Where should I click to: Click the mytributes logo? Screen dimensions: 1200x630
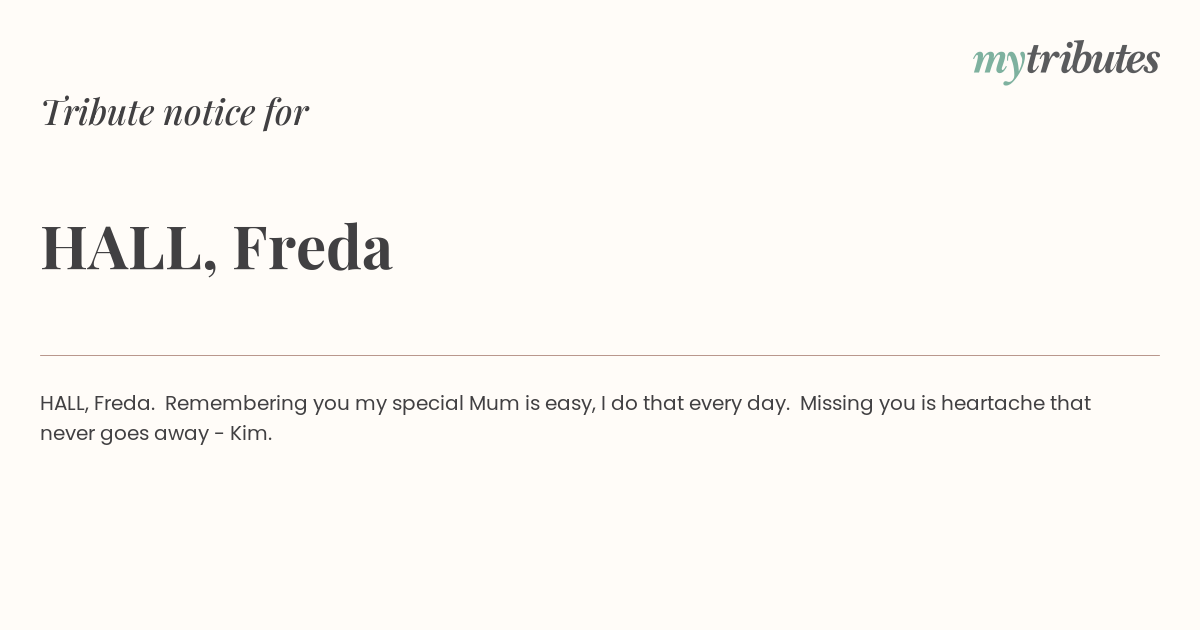(1066, 60)
